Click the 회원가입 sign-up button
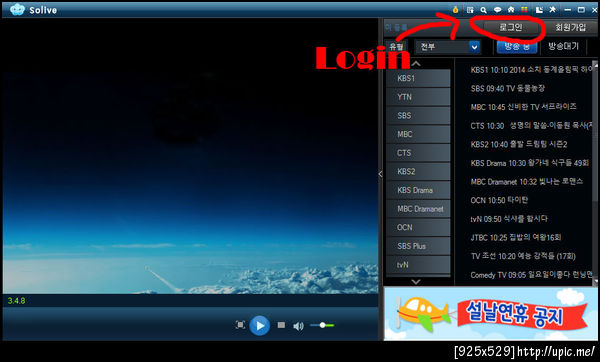Screen dimensions: 600x362 click(x=571, y=28)
